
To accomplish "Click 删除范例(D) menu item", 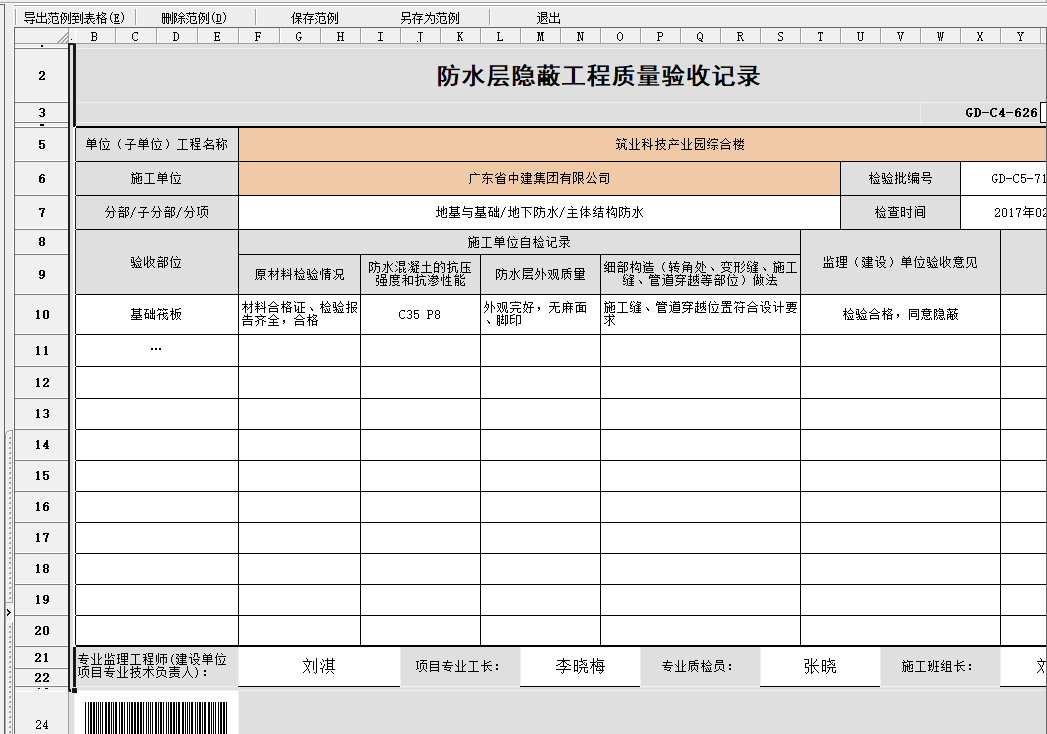I will pyautogui.click(x=194, y=18).
